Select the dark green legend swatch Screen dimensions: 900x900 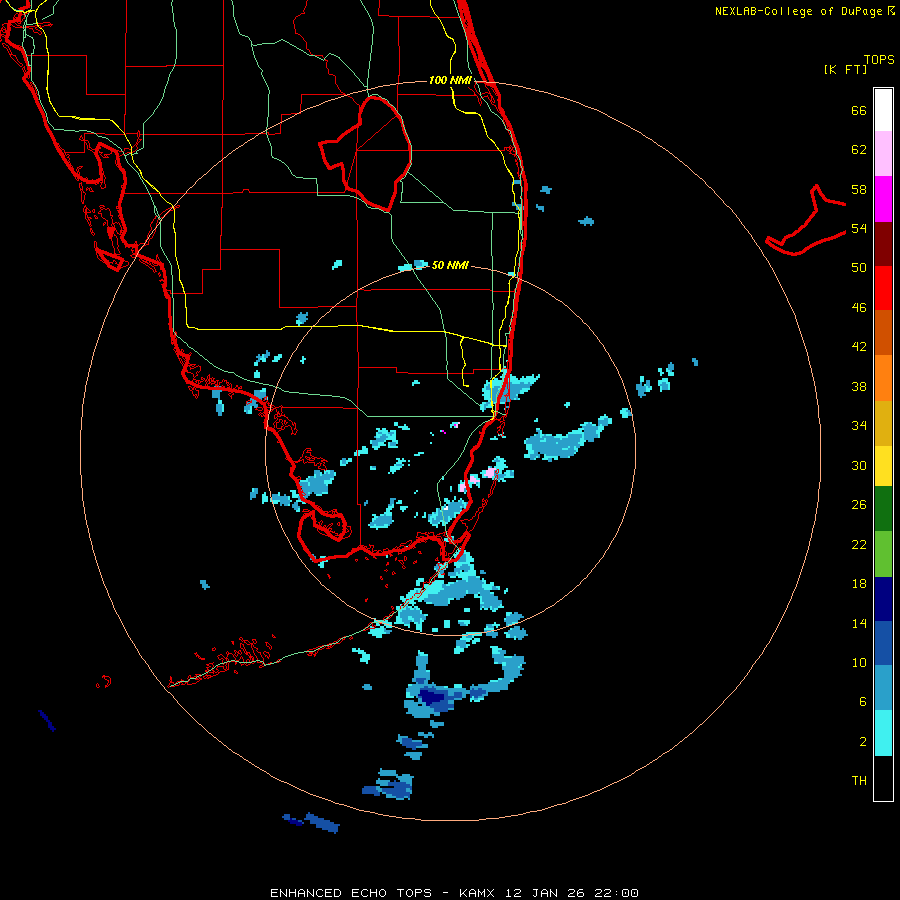883,509
